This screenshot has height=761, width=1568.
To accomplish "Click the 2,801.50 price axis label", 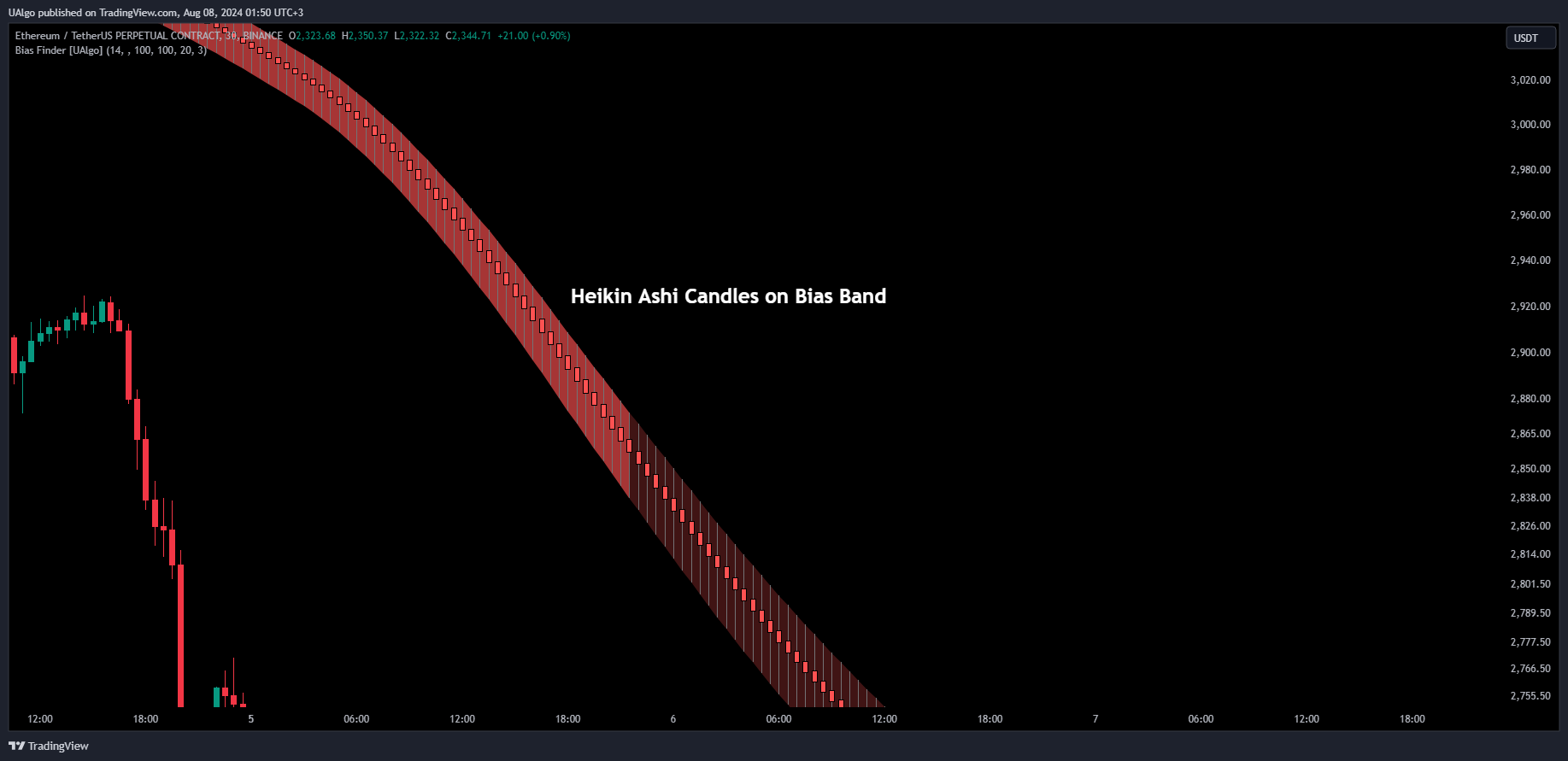I will pyautogui.click(x=1530, y=584).
